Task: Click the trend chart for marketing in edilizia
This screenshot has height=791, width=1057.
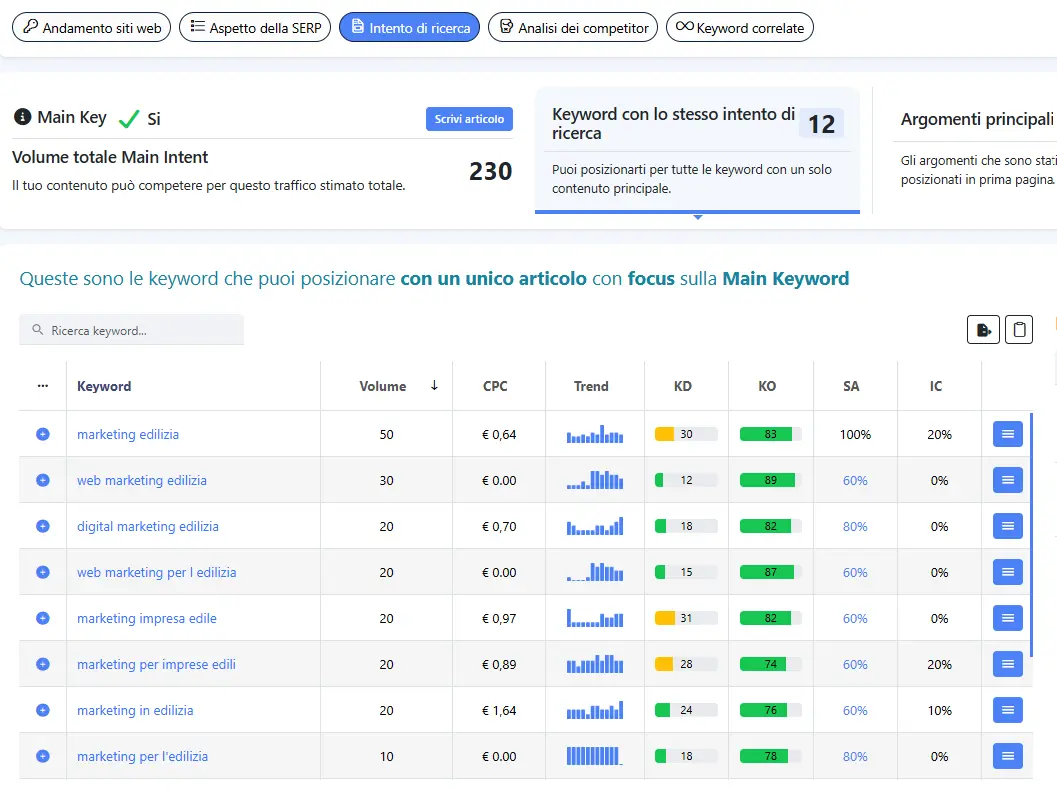Action: point(595,710)
